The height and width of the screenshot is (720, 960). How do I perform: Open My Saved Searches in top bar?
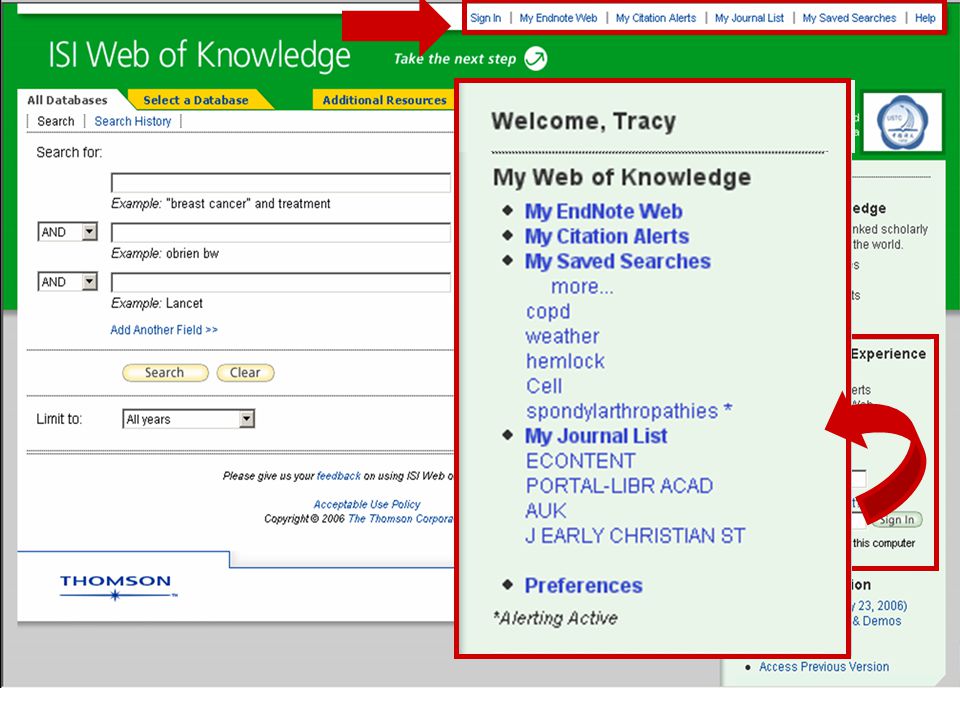(x=849, y=18)
